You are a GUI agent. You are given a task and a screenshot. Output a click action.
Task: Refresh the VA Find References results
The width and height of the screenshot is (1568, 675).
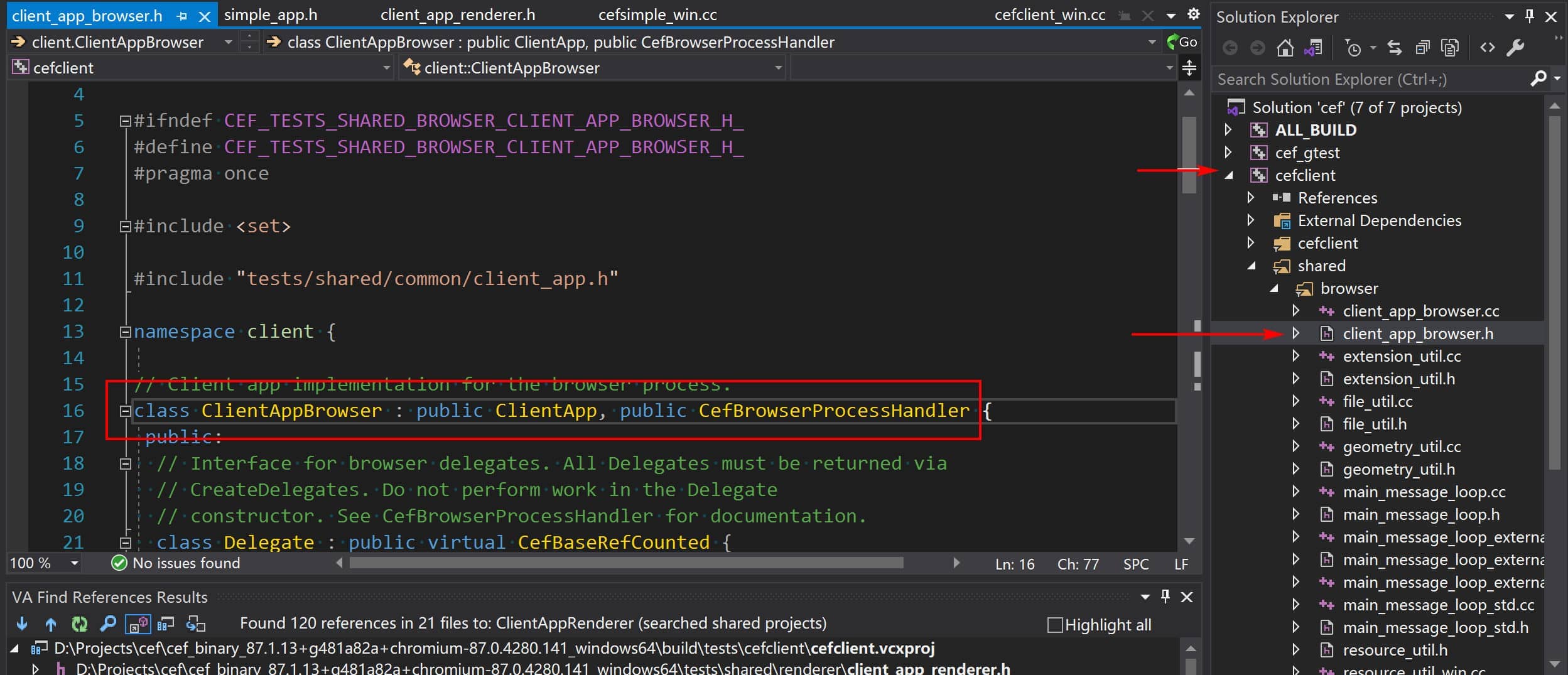coord(79,624)
